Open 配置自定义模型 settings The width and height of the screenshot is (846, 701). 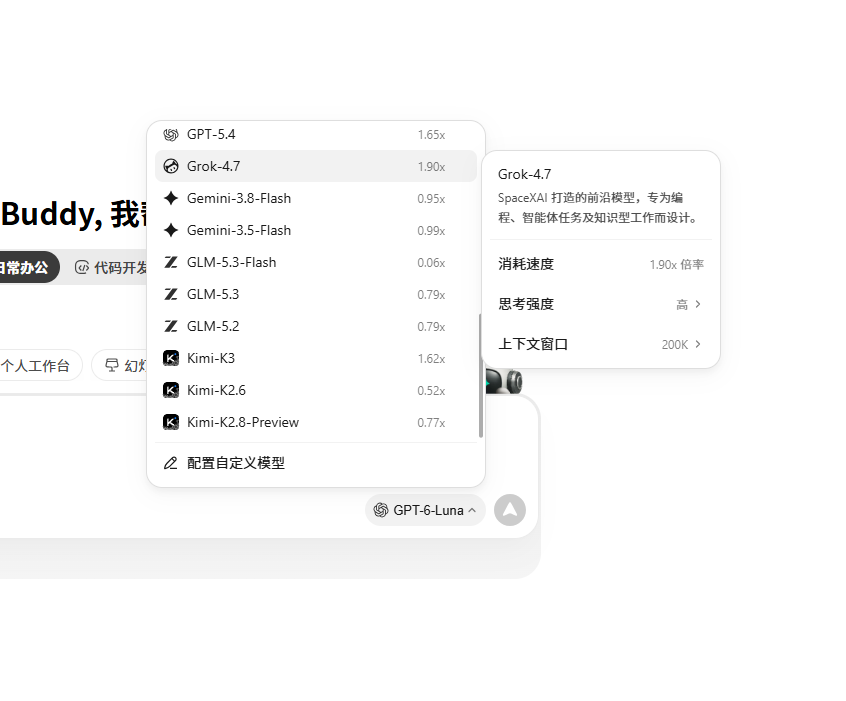(316, 463)
